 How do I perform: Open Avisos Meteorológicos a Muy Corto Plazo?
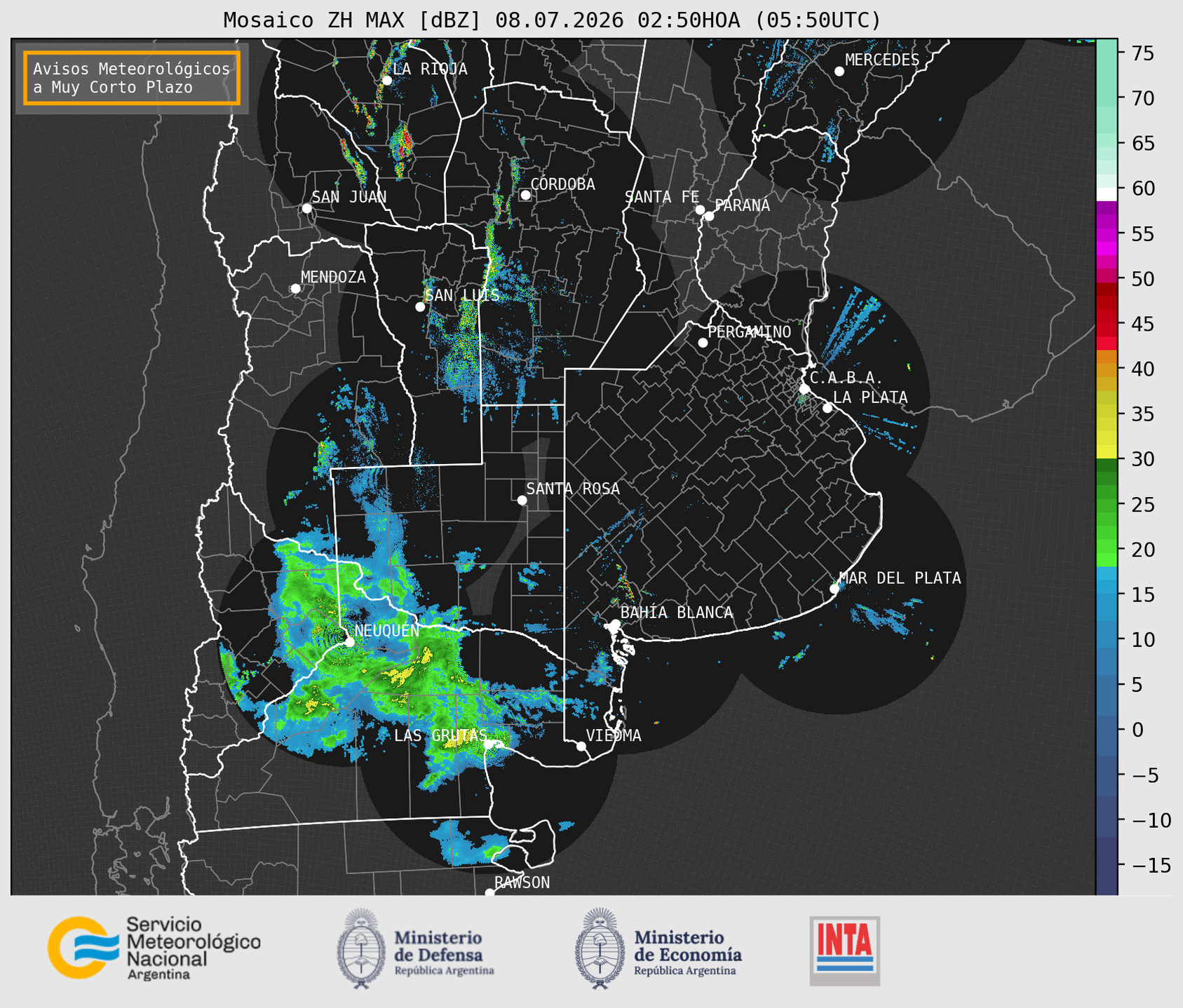[x=132, y=78]
